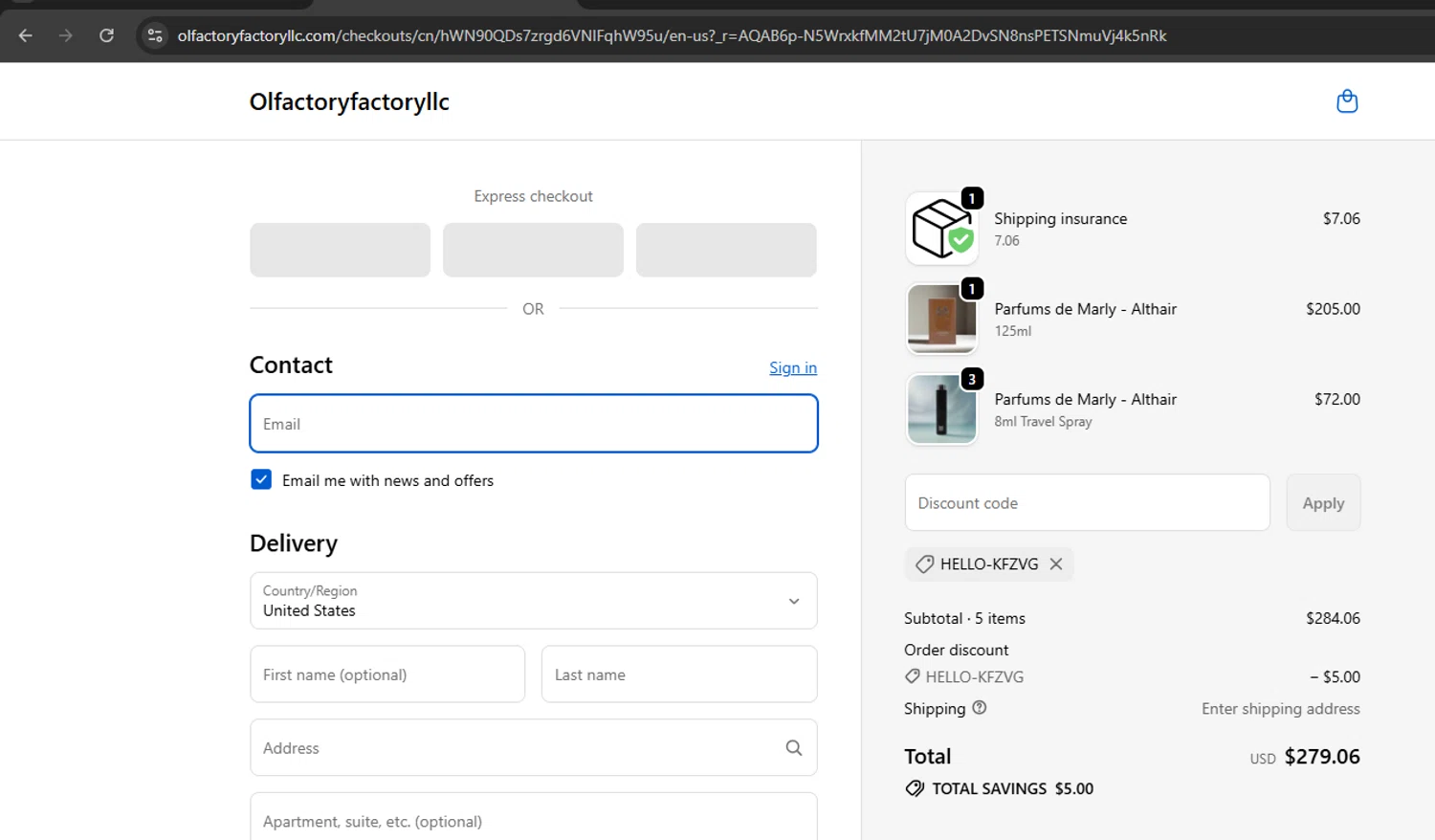Click the Address field

[x=534, y=747]
